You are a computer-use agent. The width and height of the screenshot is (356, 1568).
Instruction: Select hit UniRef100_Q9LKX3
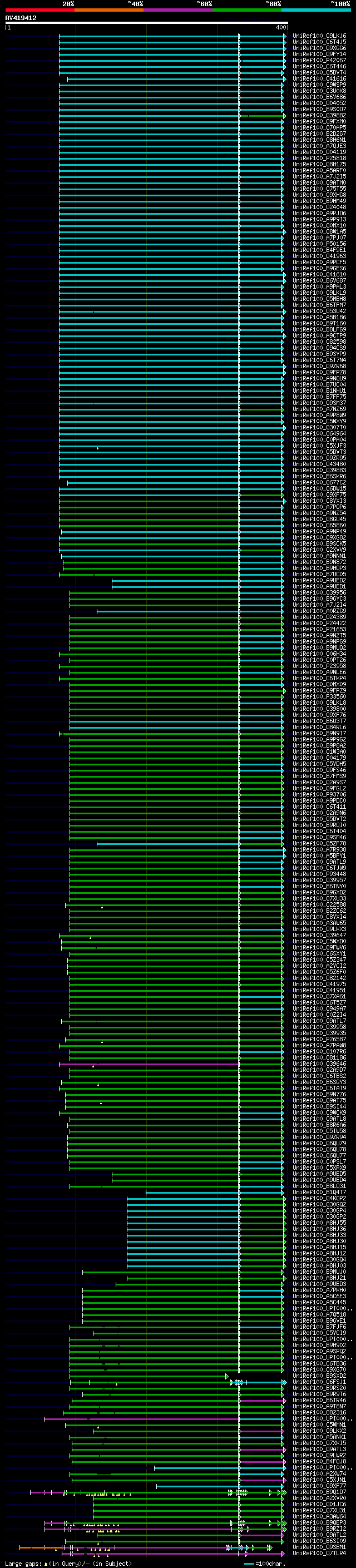[x=319, y=929]
